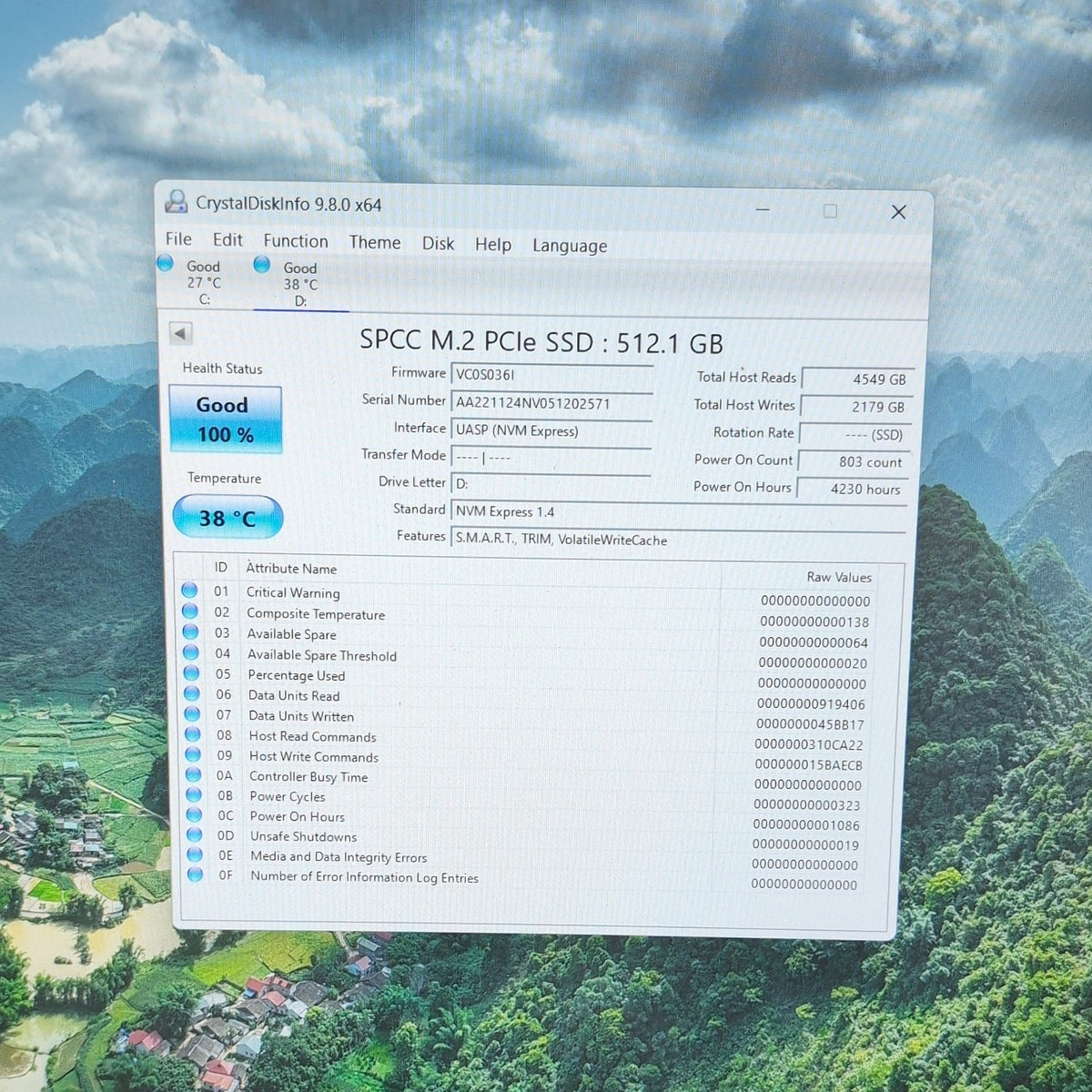Viewport: 1092px width, 1092px height.
Task: Click the Power On Hours status circle
Action: [194, 814]
